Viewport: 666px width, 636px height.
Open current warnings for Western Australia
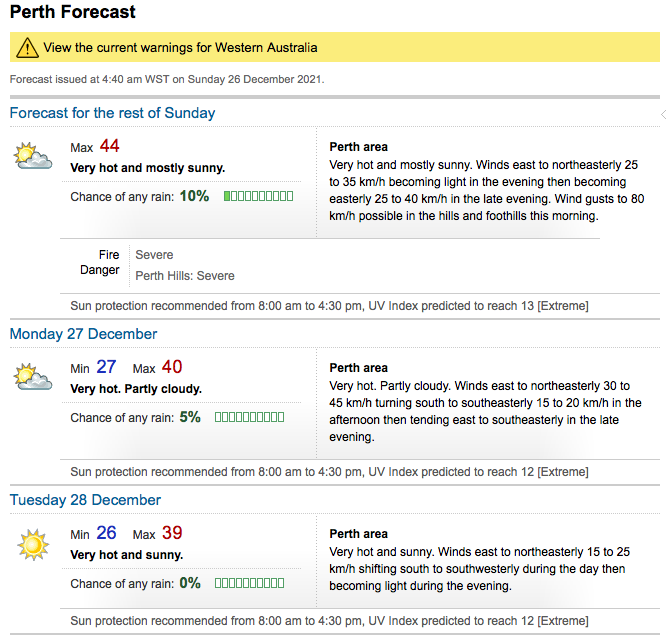click(x=180, y=47)
